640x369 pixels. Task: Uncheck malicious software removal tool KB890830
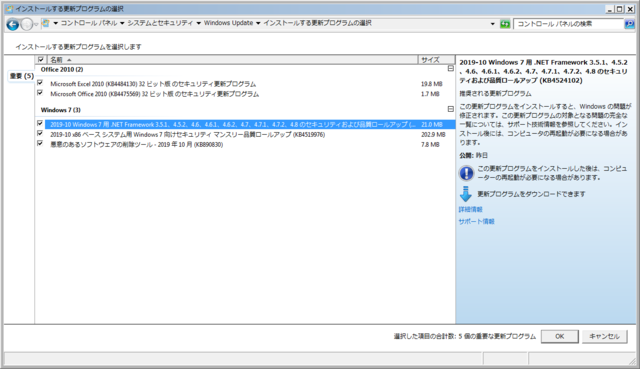click(x=40, y=144)
